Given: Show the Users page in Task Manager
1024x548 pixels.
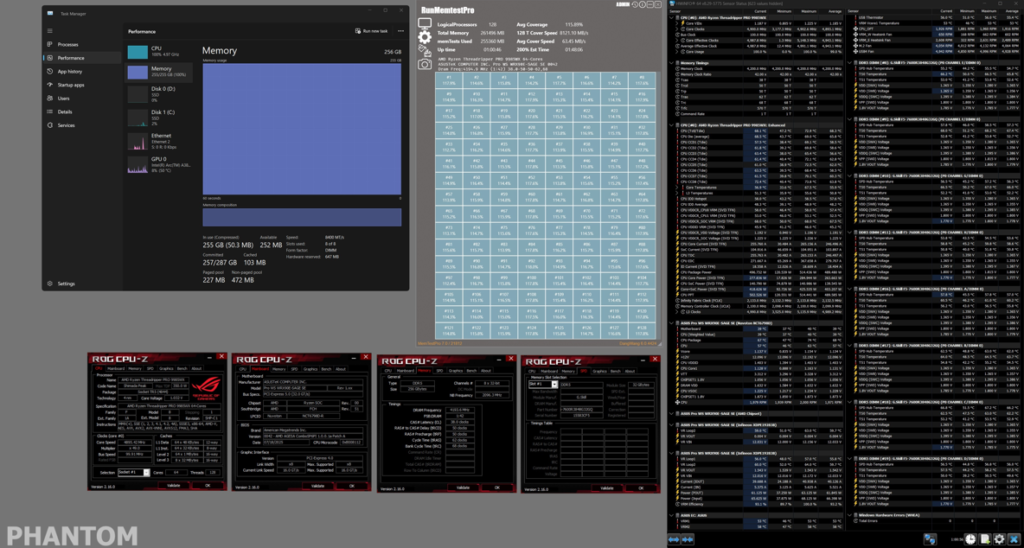Looking at the screenshot, I should (x=63, y=98).
